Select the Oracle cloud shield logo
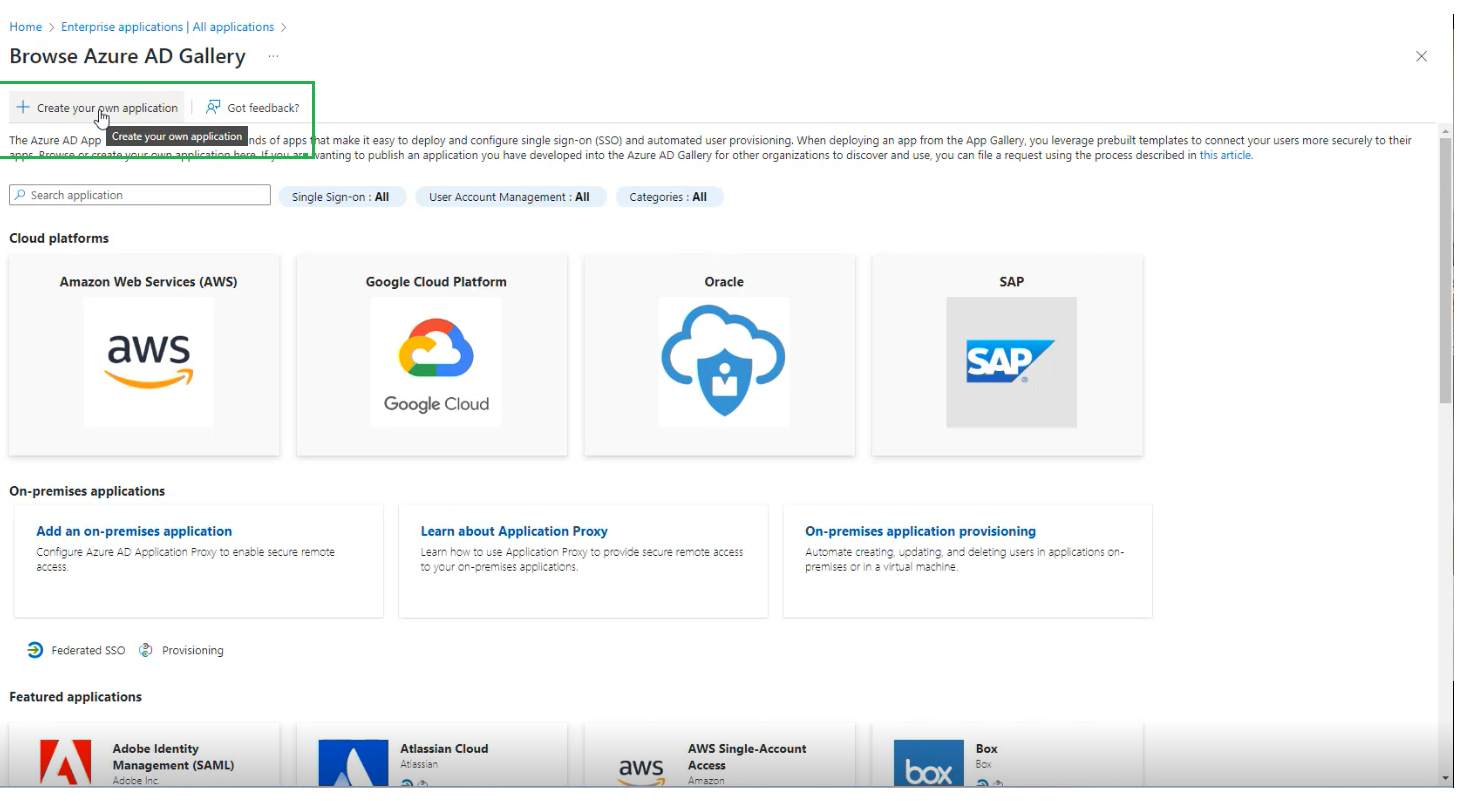The height and width of the screenshot is (801, 1481). [723, 362]
